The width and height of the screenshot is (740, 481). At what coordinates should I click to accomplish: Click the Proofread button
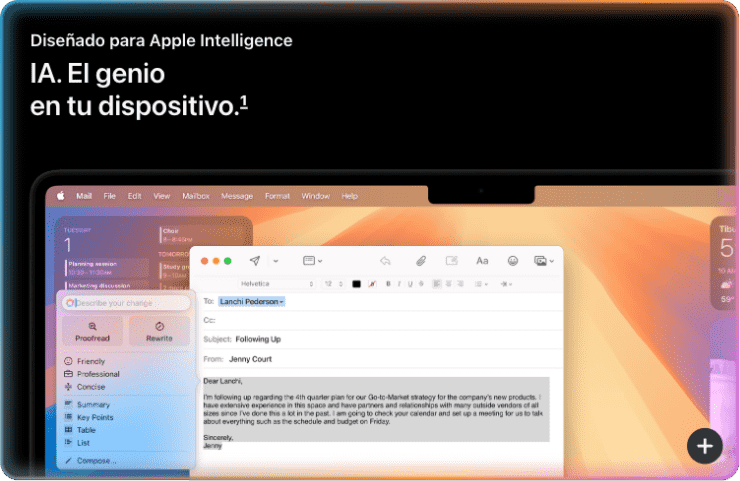click(x=92, y=332)
